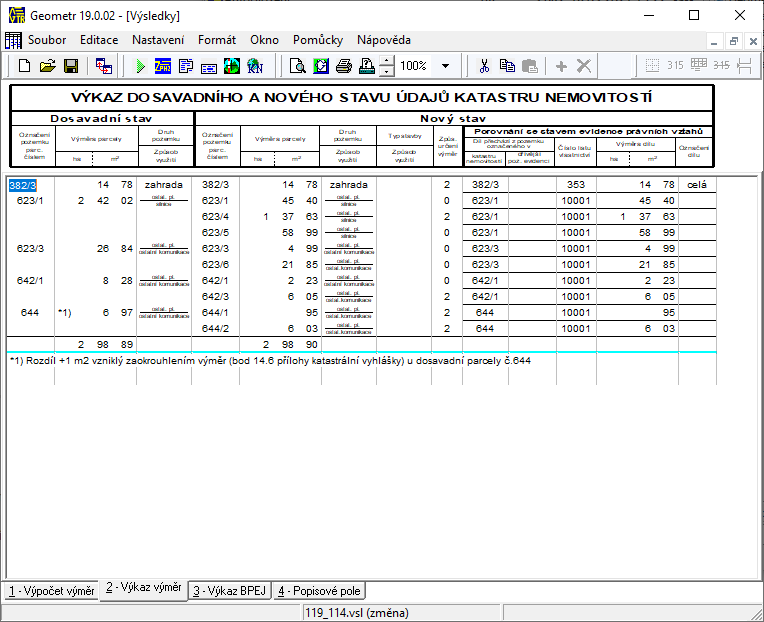Cut selection with the scissors icon
The image size is (764, 622).
coord(484,66)
